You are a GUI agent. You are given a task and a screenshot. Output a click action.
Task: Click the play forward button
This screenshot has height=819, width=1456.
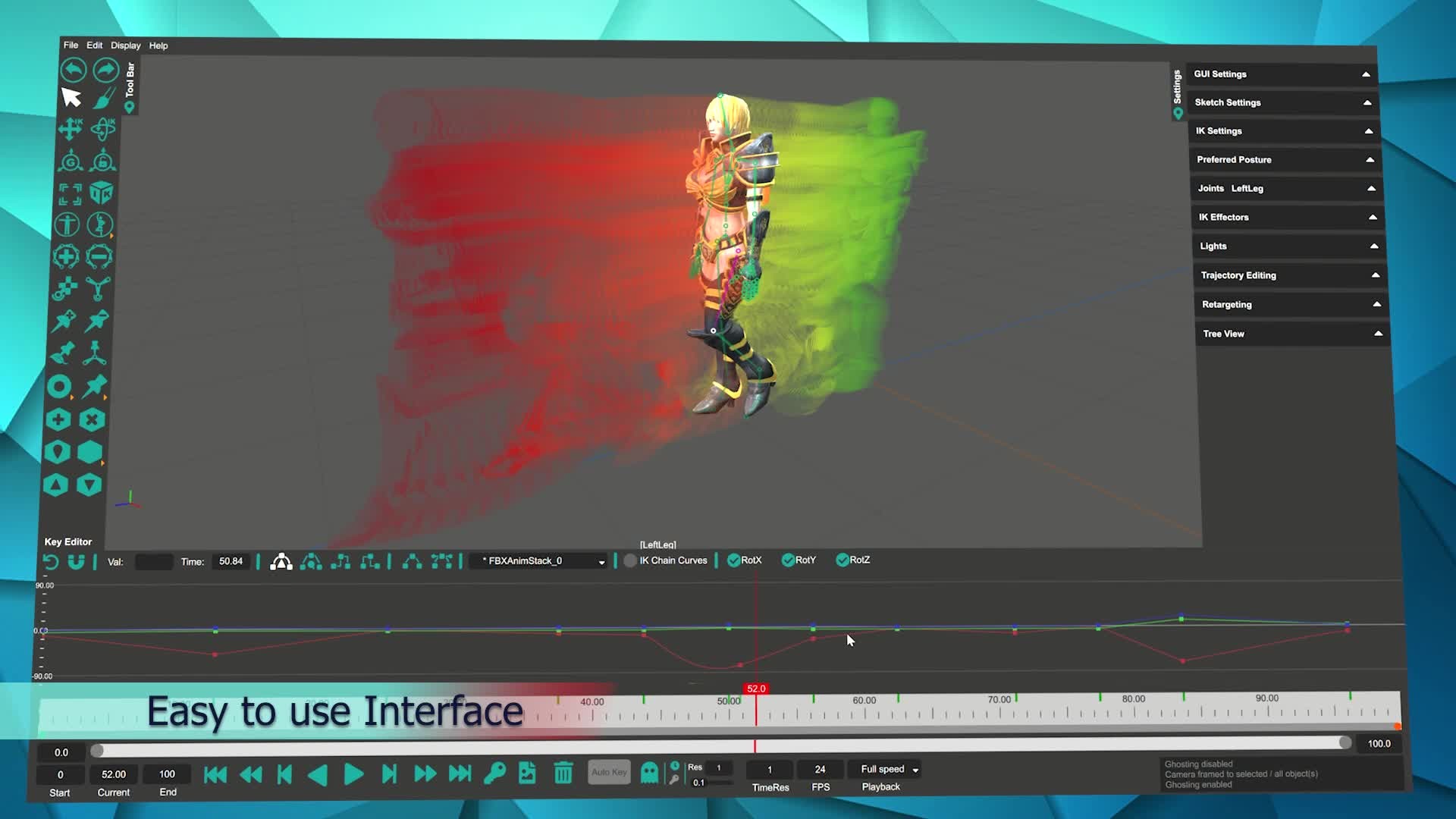(353, 774)
